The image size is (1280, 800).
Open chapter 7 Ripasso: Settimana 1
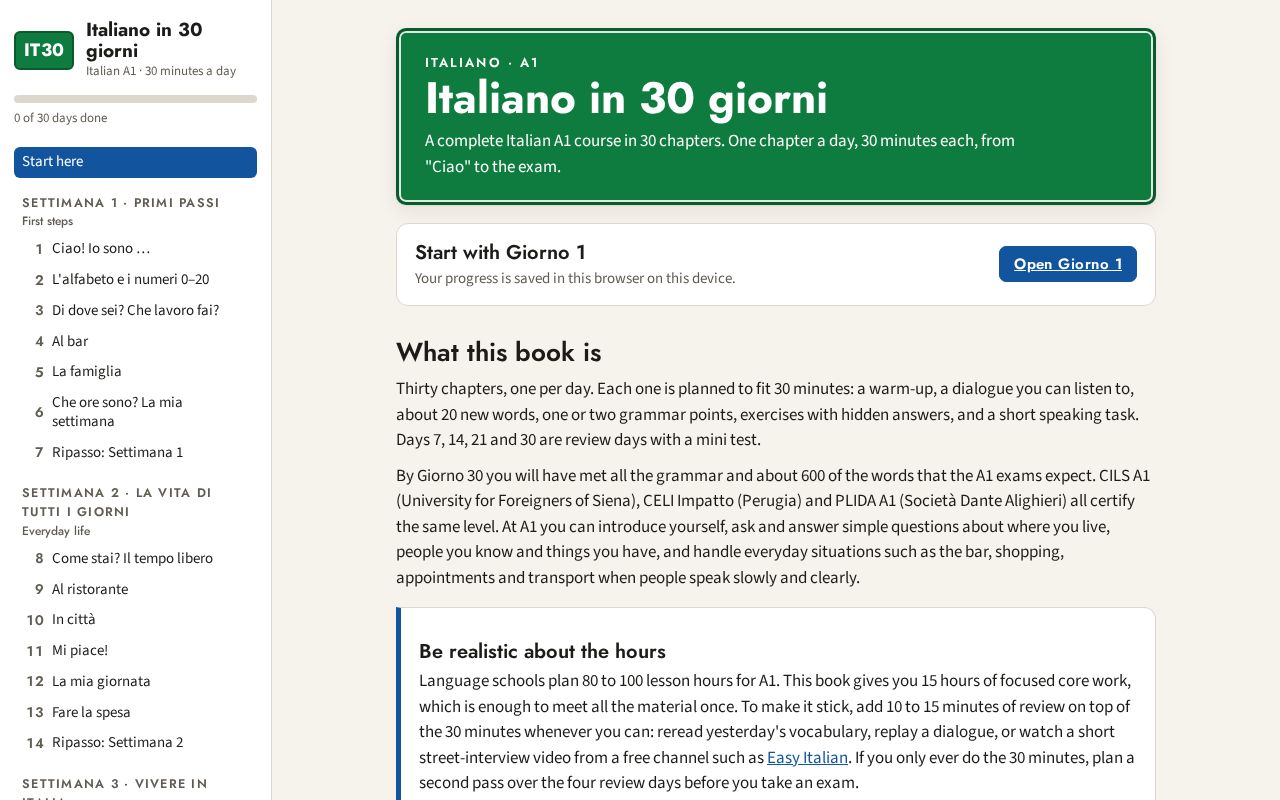tap(135, 453)
